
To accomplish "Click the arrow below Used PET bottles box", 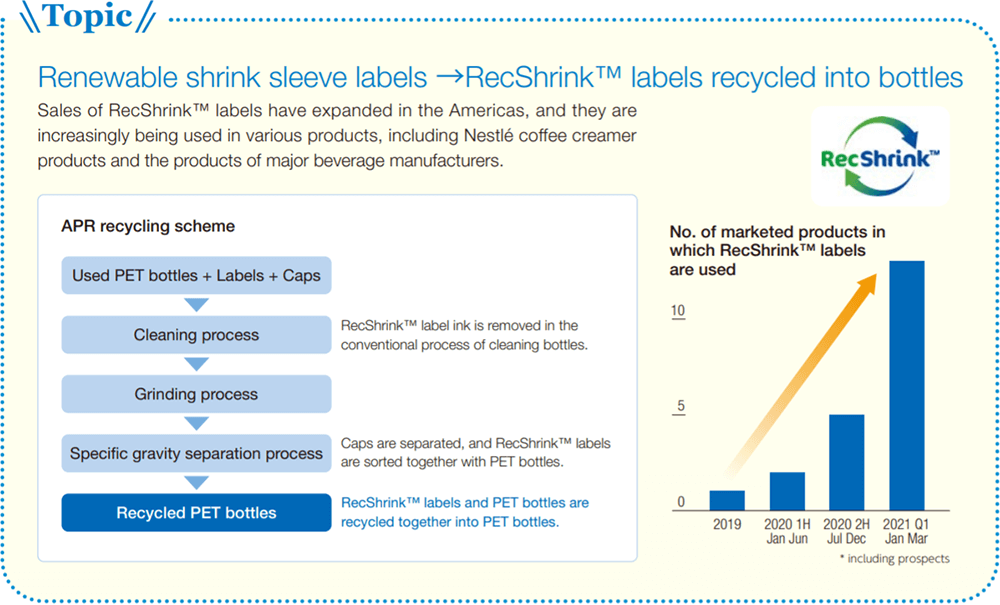I will pyautogui.click(x=196, y=305).
